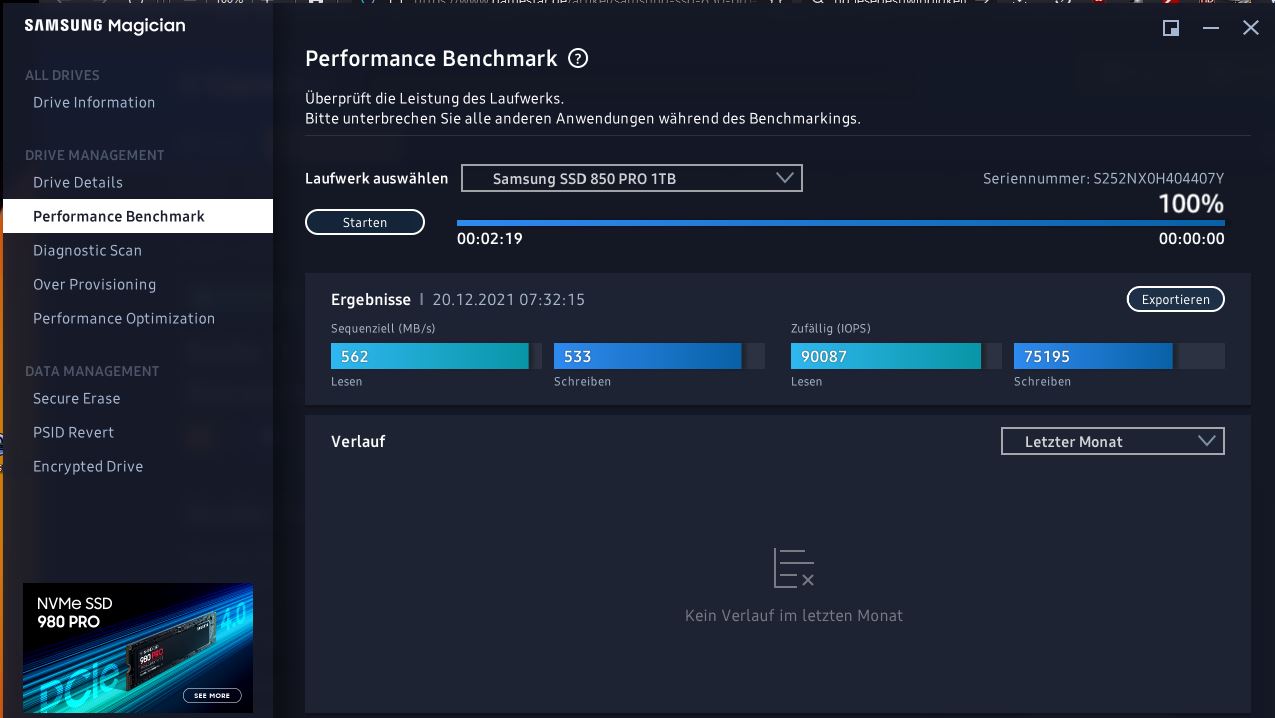Export results with Exportieren button
The image size is (1275, 718).
coord(1175,299)
